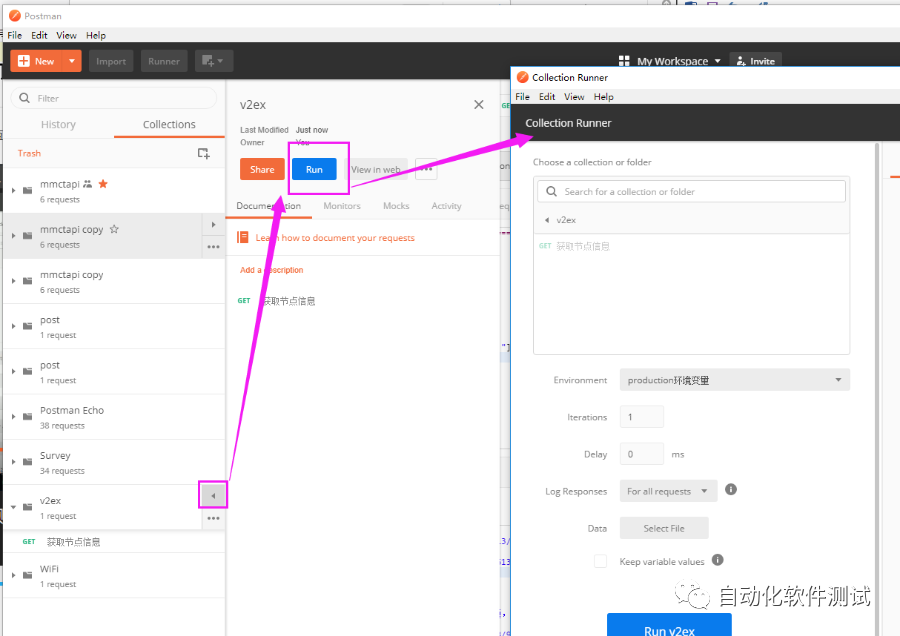Screen dimensions: 900x636
Task: Open the Environment dropdown
Action: click(x=735, y=380)
